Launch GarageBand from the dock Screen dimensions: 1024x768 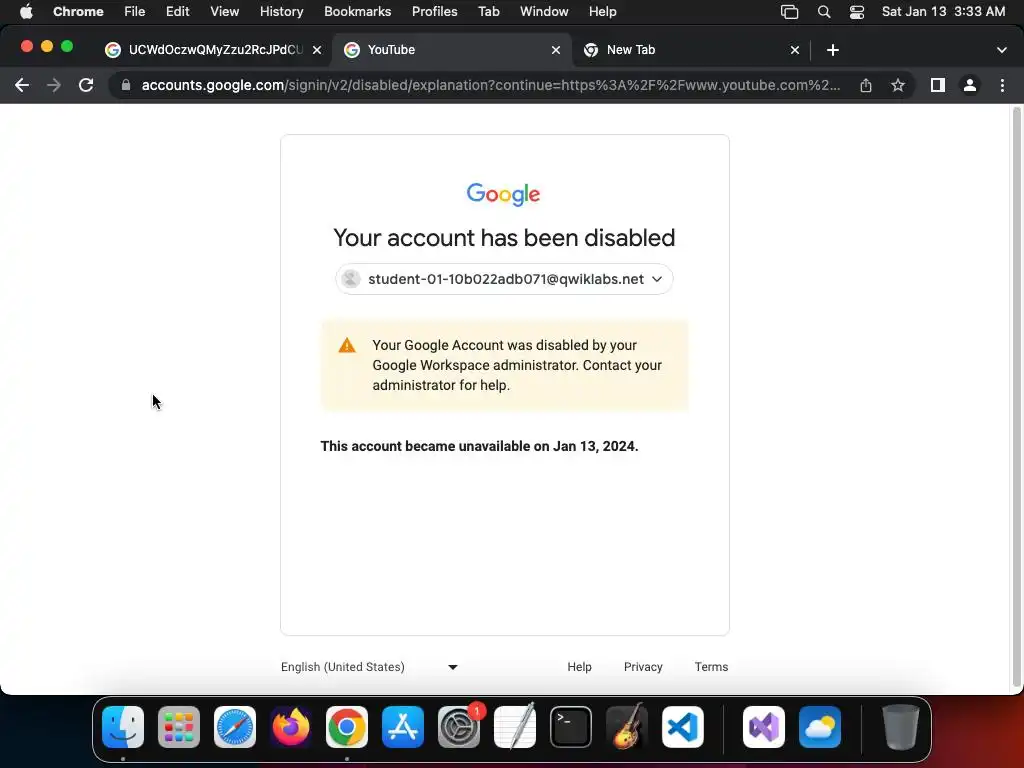tap(627, 727)
